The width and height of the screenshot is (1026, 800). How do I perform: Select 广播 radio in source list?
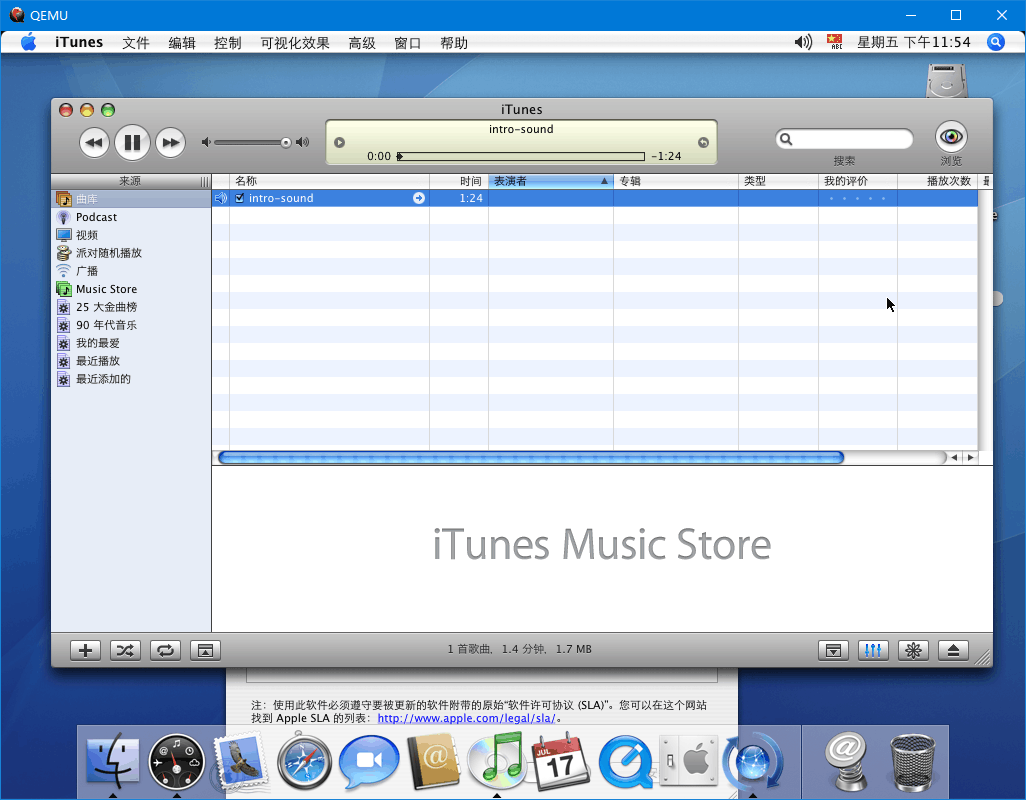coord(131,271)
